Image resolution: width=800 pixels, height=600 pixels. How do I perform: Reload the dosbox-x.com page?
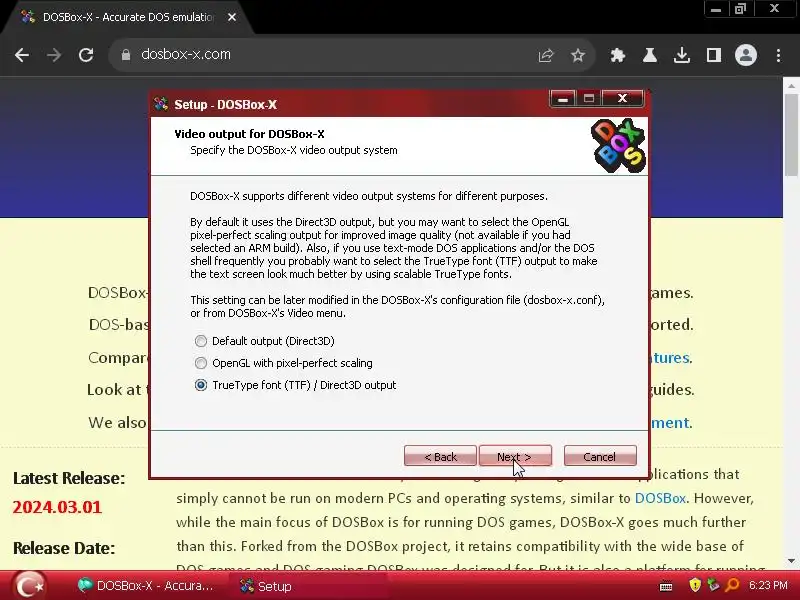tap(86, 55)
